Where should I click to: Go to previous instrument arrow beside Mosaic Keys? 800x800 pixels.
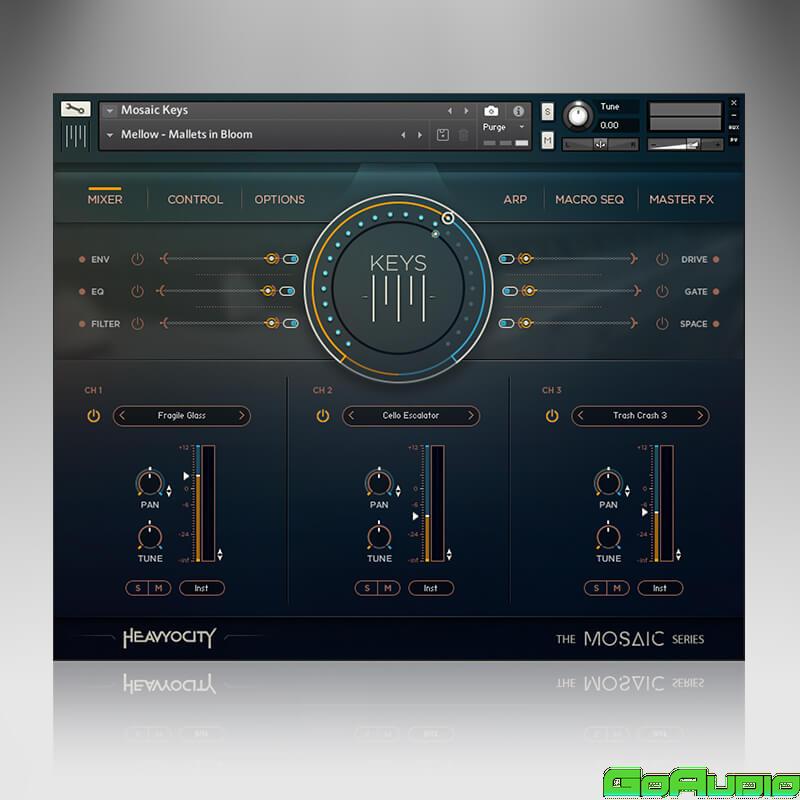(x=449, y=111)
